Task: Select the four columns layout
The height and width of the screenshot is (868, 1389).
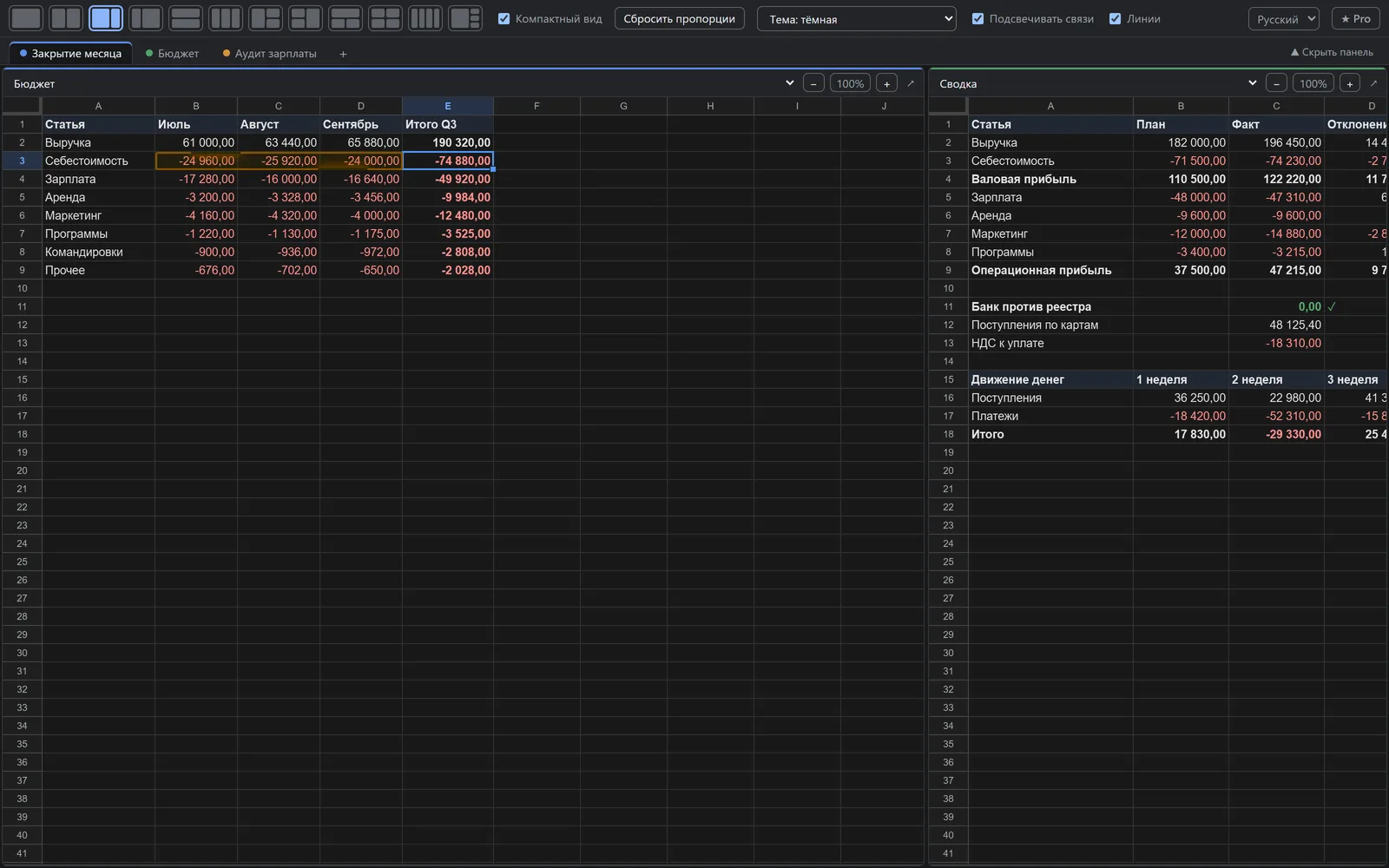Action: pos(425,18)
